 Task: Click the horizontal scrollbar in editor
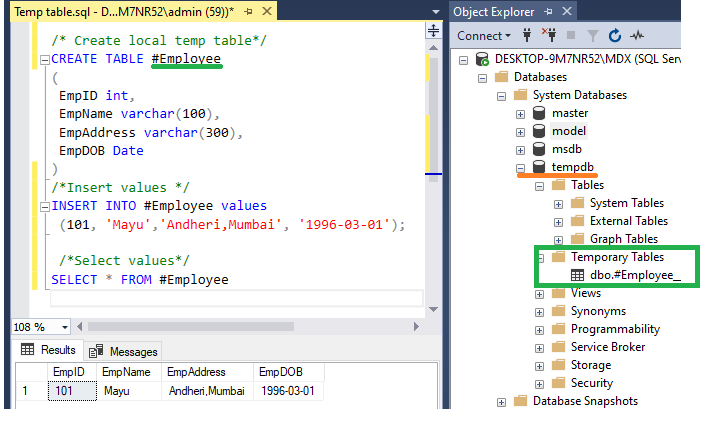click(x=191, y=327)
